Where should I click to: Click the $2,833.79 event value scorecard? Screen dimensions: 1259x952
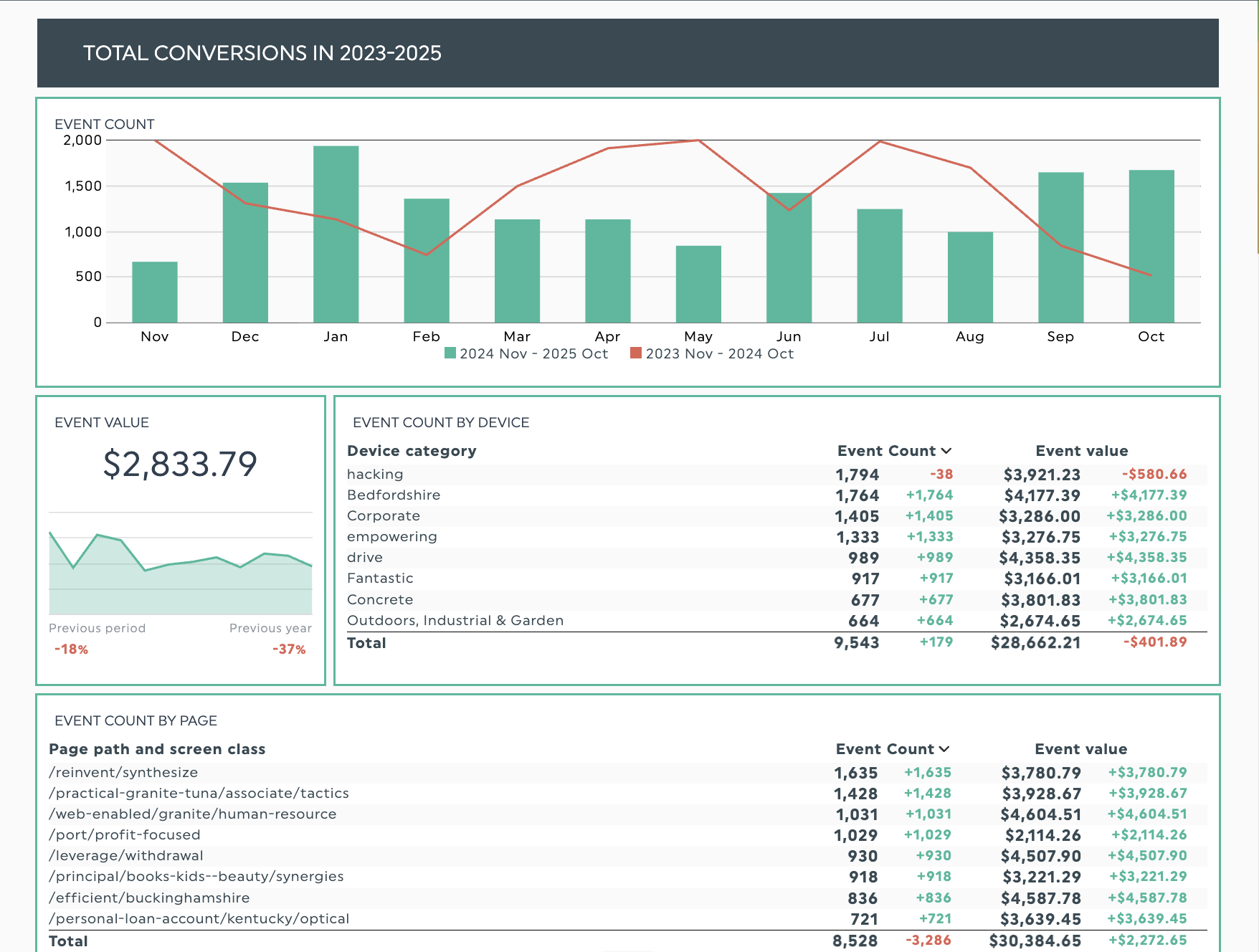point(180,464)
